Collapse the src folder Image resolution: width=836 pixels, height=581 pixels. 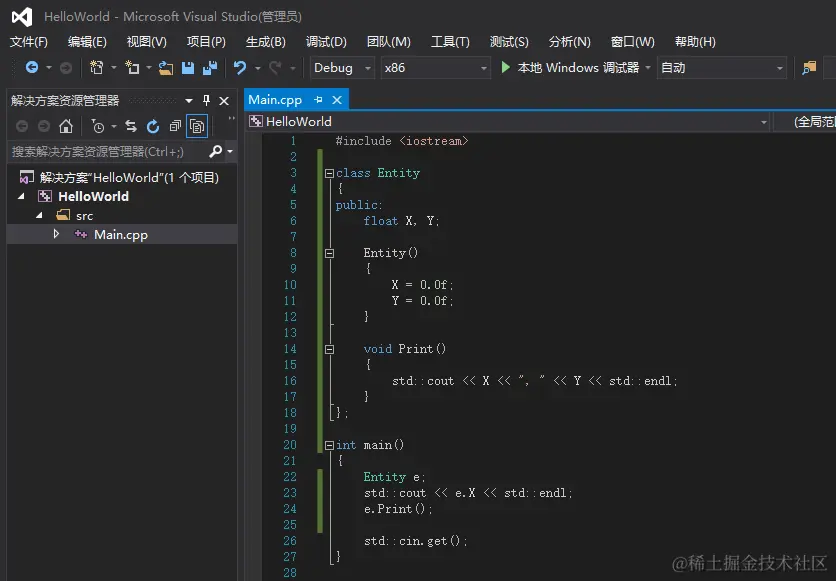pyautogui.click(x=39, y=215)
